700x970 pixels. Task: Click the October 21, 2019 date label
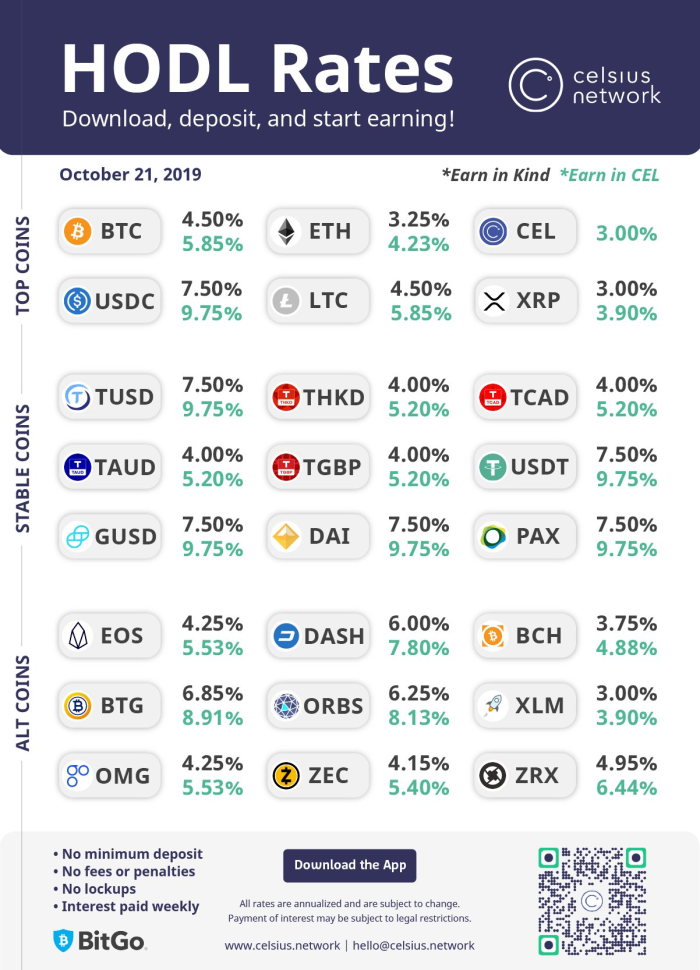point(130,174)
